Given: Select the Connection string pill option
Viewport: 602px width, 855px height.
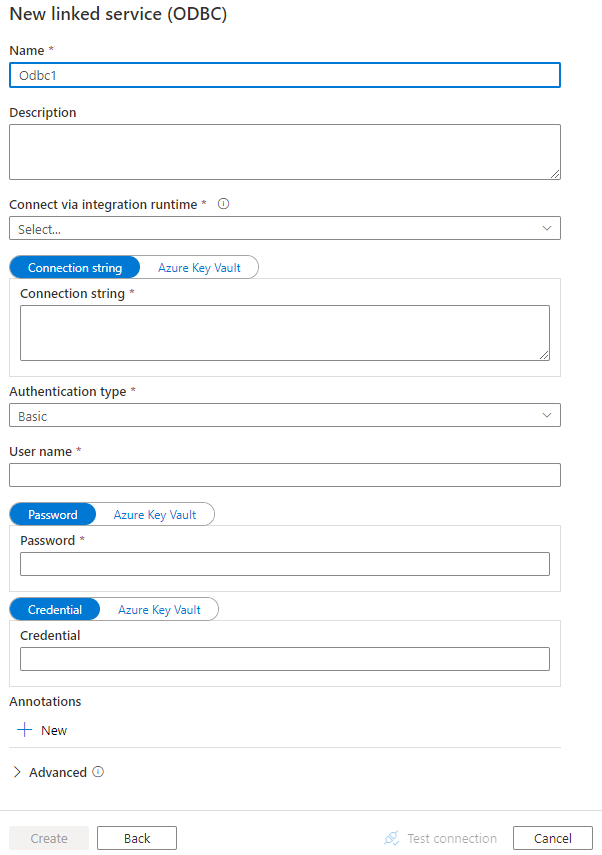Looking at the screenshot, I should click(74, 267).
